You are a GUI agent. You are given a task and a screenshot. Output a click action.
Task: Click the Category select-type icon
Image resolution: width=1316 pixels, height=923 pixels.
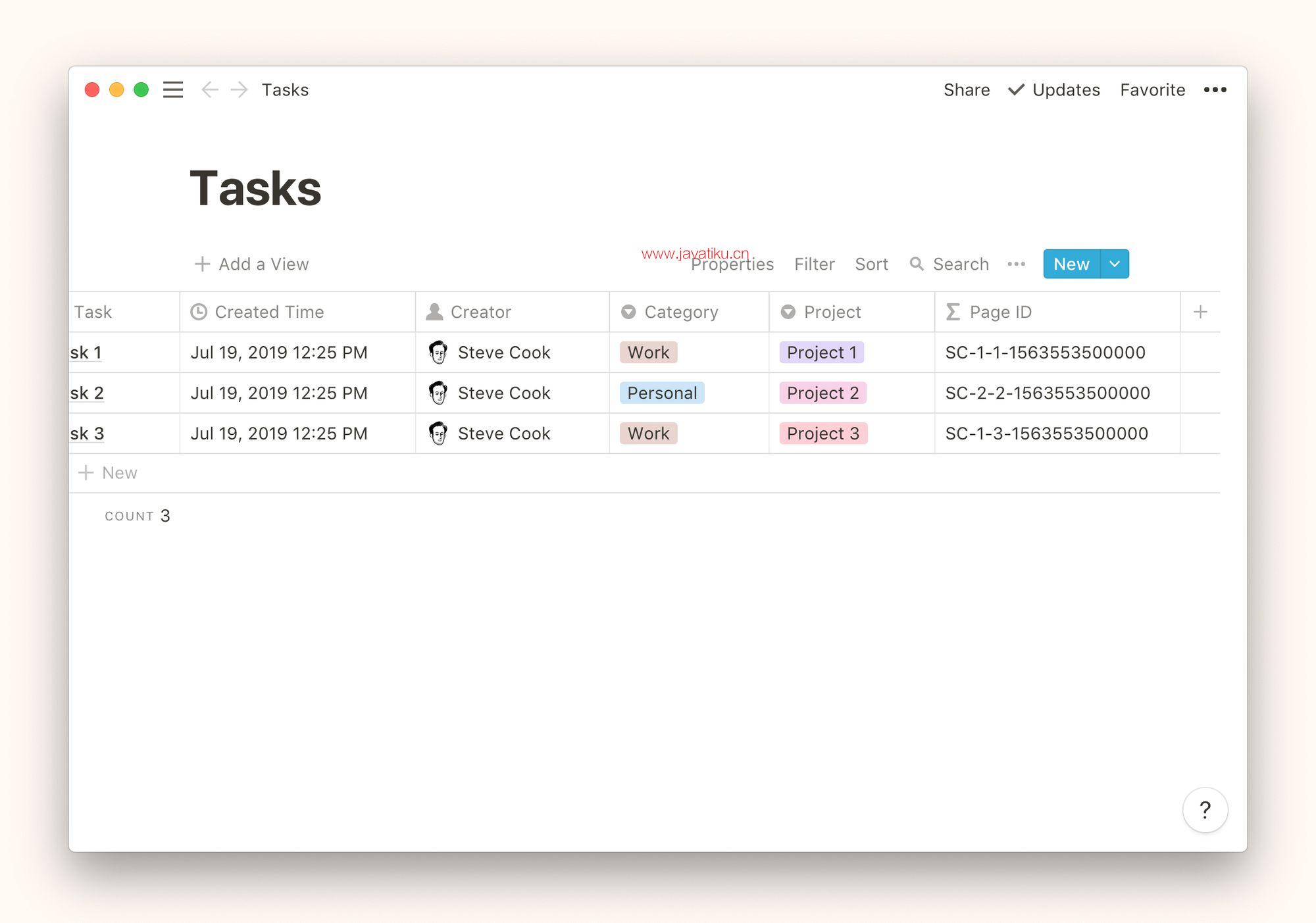628,312
